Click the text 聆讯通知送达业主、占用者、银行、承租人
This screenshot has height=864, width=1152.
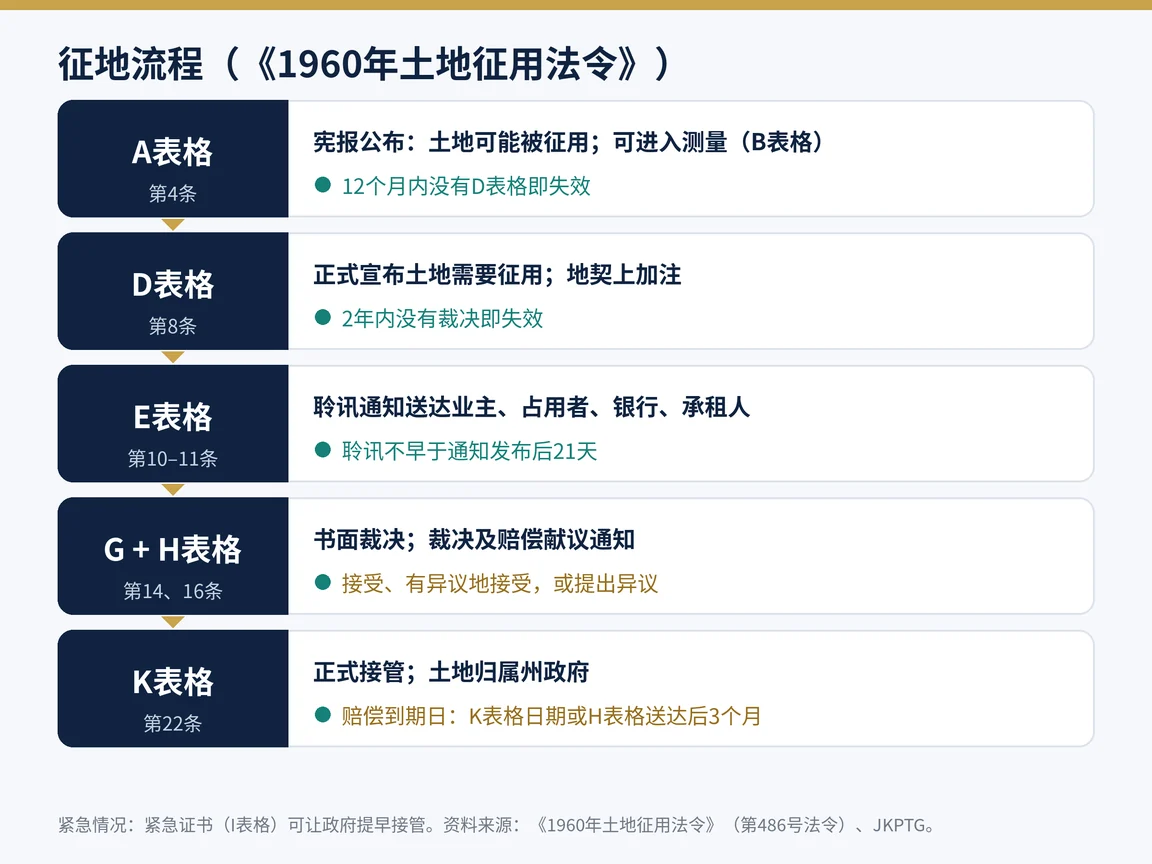click(x=531, y=407)
